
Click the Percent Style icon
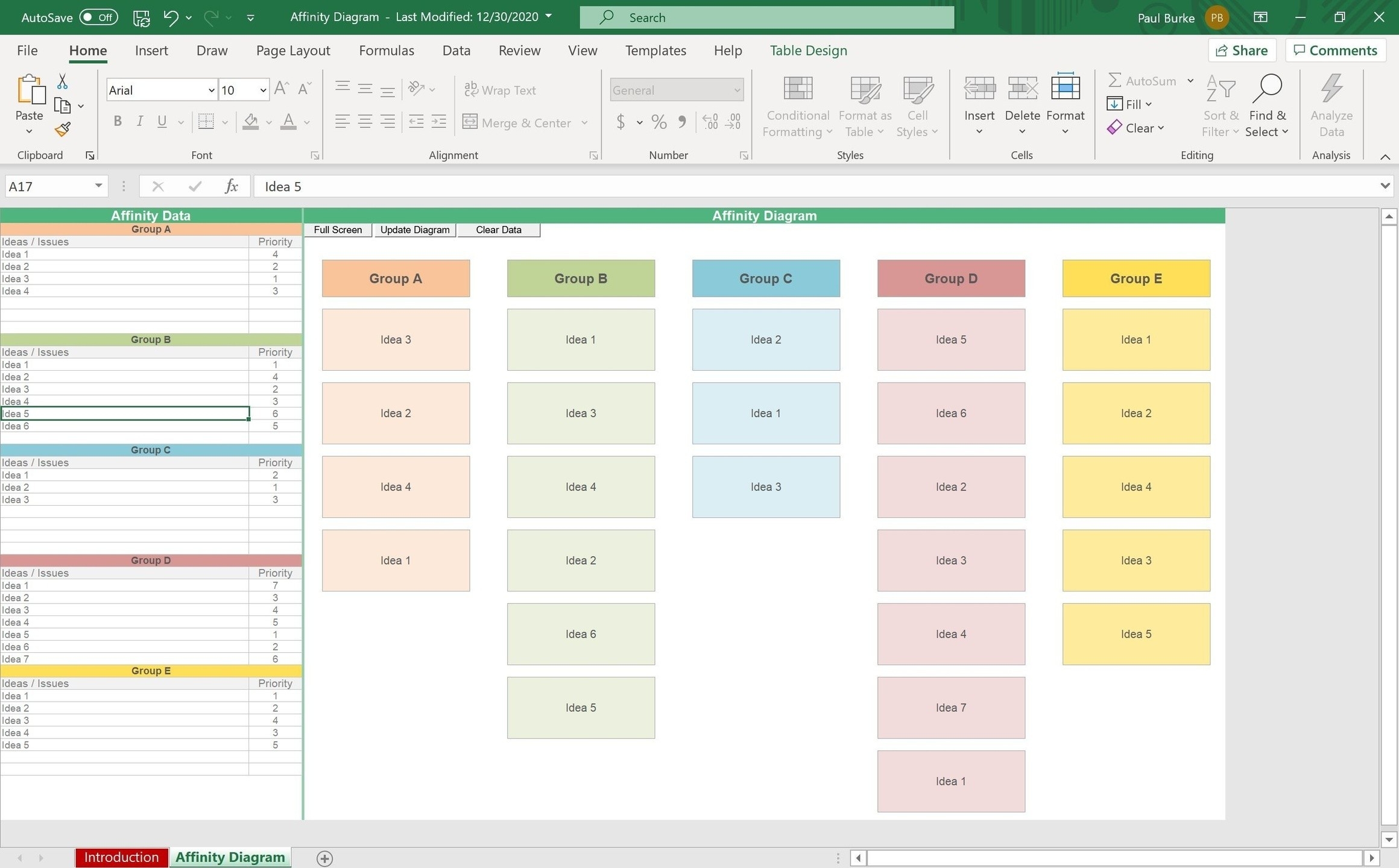click(x=659, y=122)
